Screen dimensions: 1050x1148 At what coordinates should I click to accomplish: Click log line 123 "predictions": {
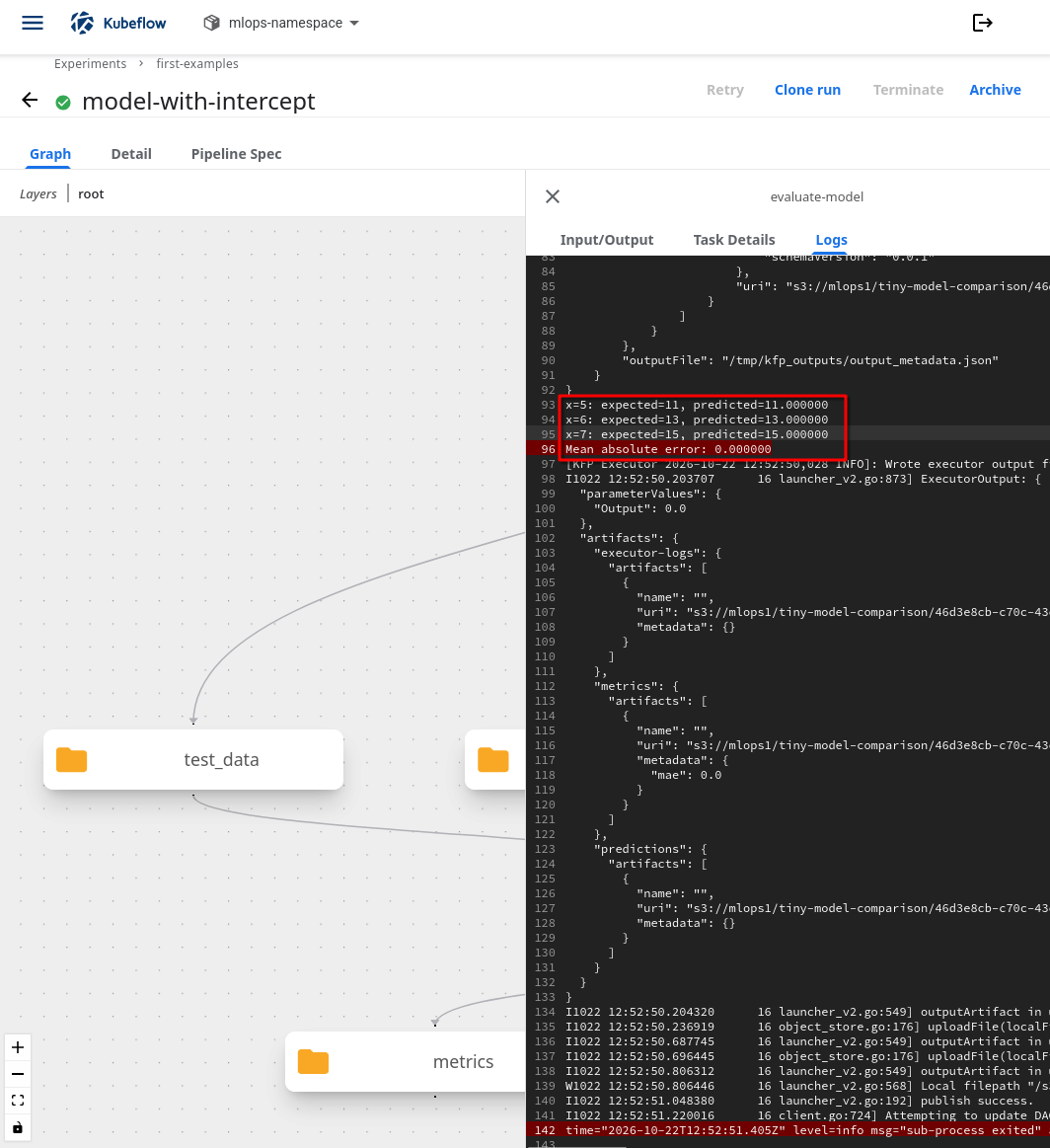(650, 849)
